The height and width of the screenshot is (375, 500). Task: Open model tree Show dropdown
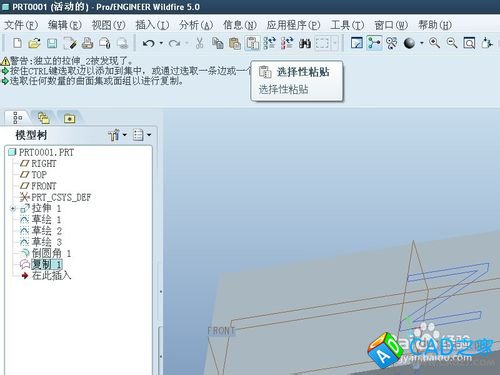(x=143, y=135)
